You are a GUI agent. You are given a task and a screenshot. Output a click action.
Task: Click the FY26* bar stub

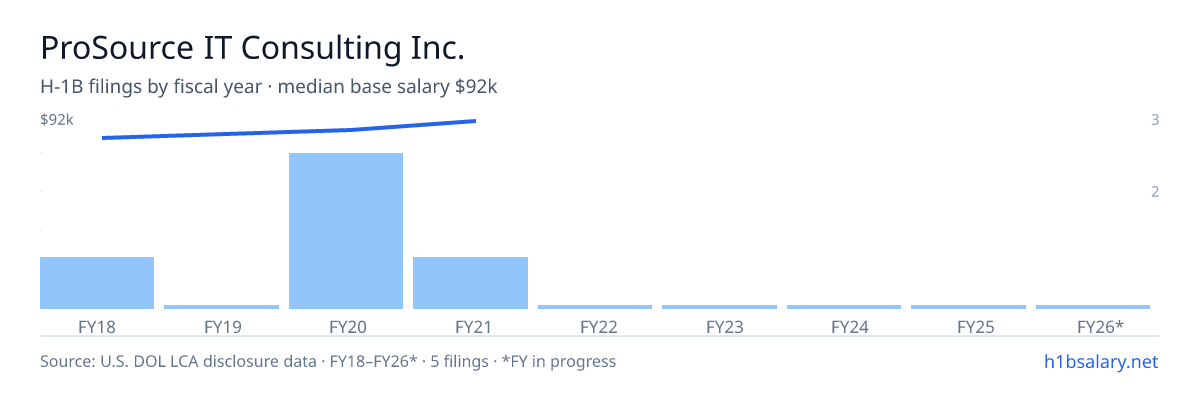(x=1093, y=307)
